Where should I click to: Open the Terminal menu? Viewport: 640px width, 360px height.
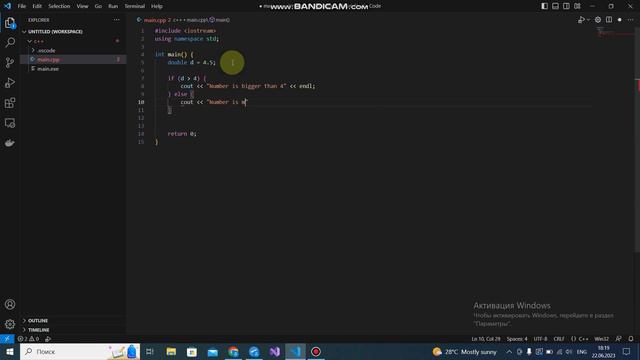[135, 6]
